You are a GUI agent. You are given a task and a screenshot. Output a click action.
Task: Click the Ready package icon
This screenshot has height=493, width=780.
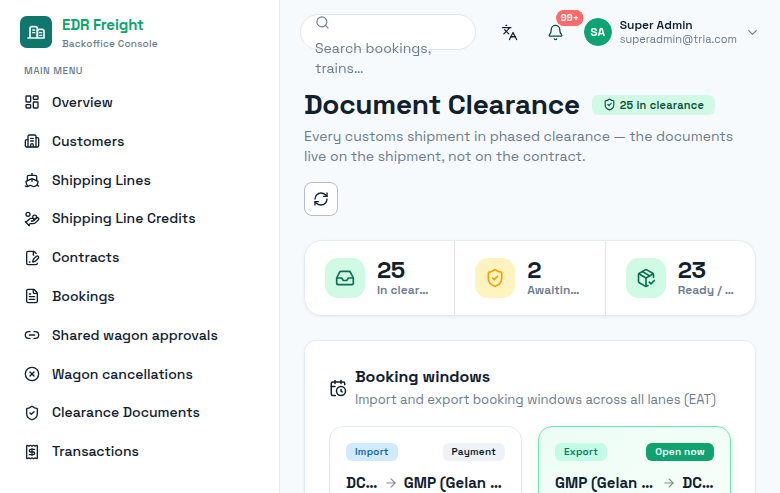[x=646, y=278]
